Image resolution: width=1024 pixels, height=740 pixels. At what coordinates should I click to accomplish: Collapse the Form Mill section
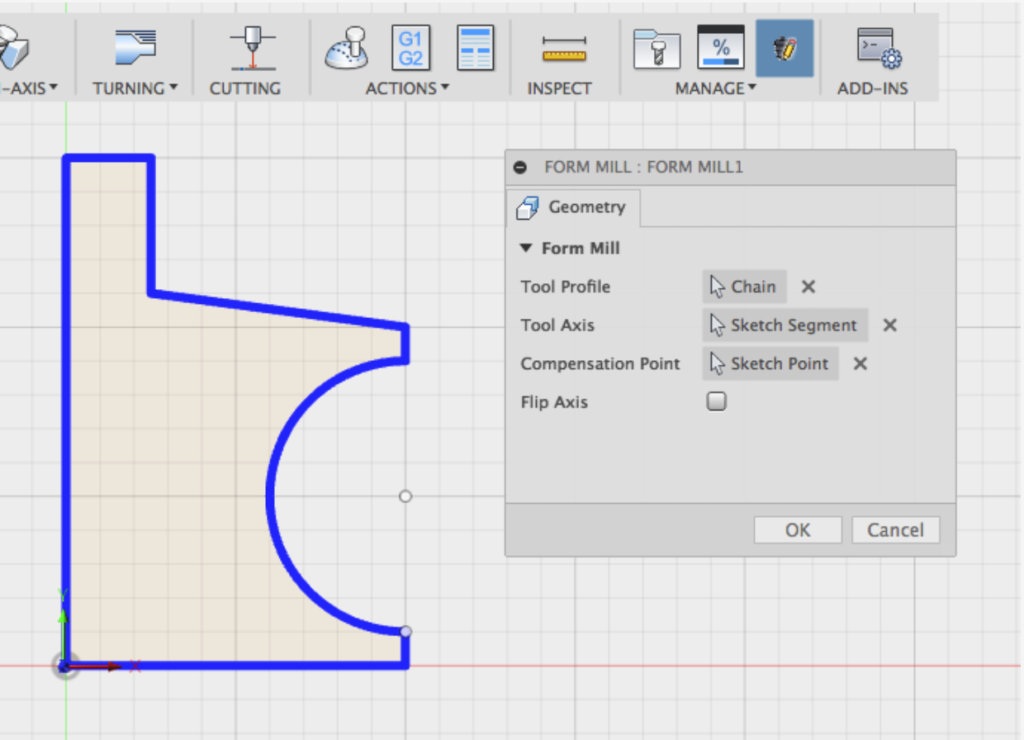[526, 249]
